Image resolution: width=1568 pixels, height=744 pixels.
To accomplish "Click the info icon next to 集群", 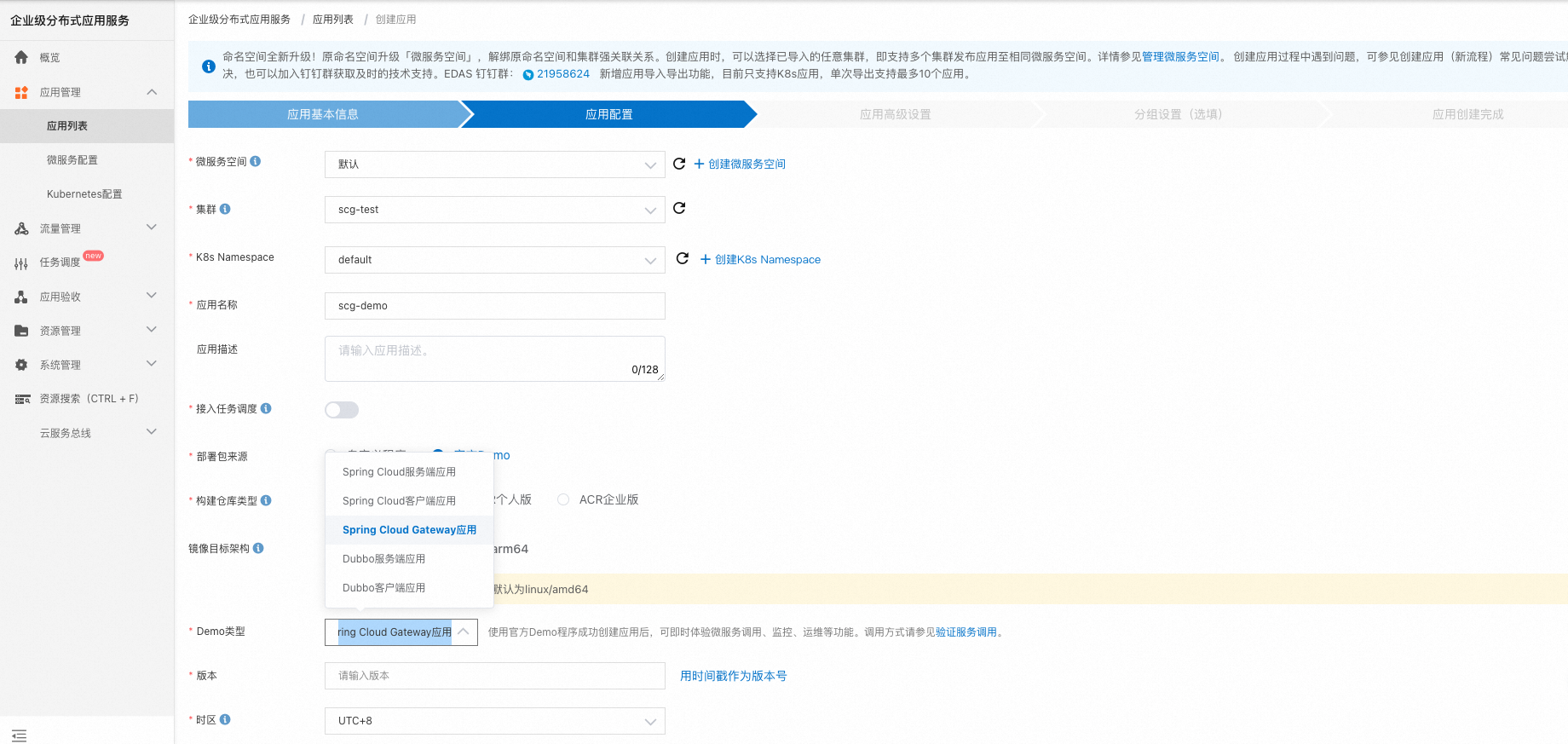I will click(x=225, y=209).
